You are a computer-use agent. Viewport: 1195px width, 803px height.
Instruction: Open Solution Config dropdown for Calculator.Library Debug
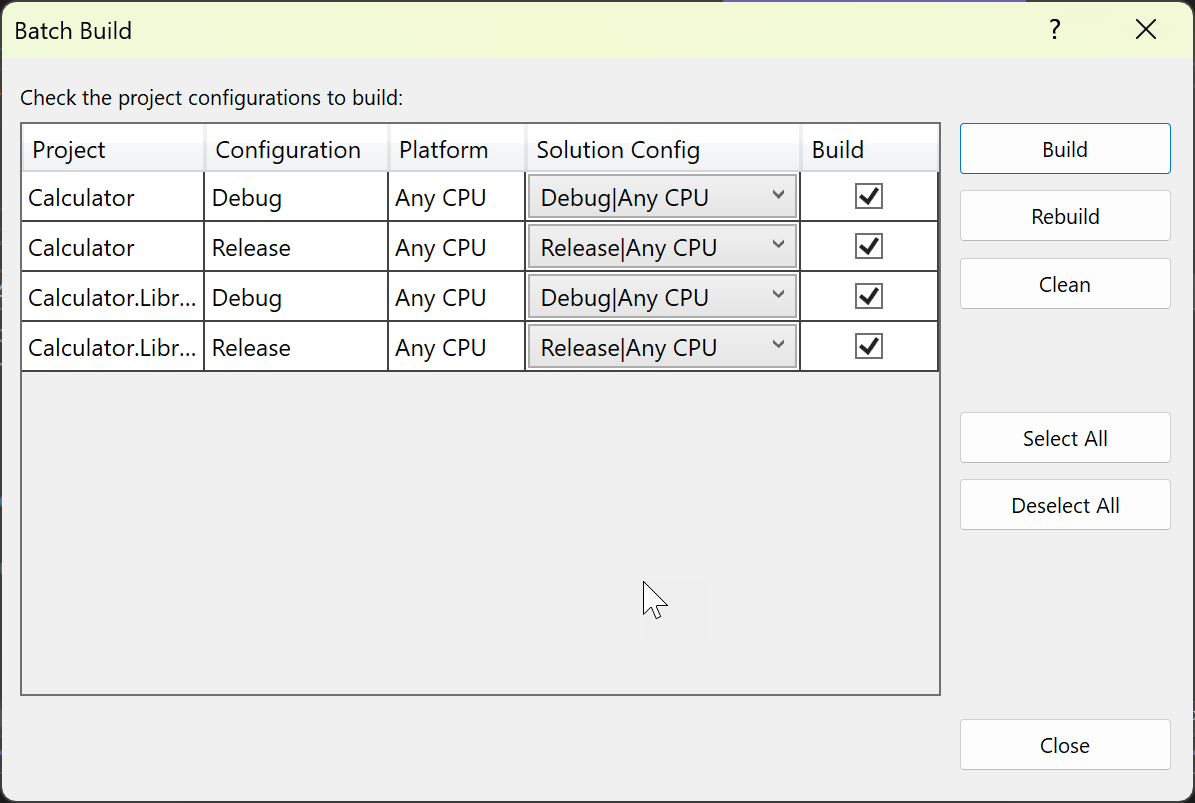point(778,297)
